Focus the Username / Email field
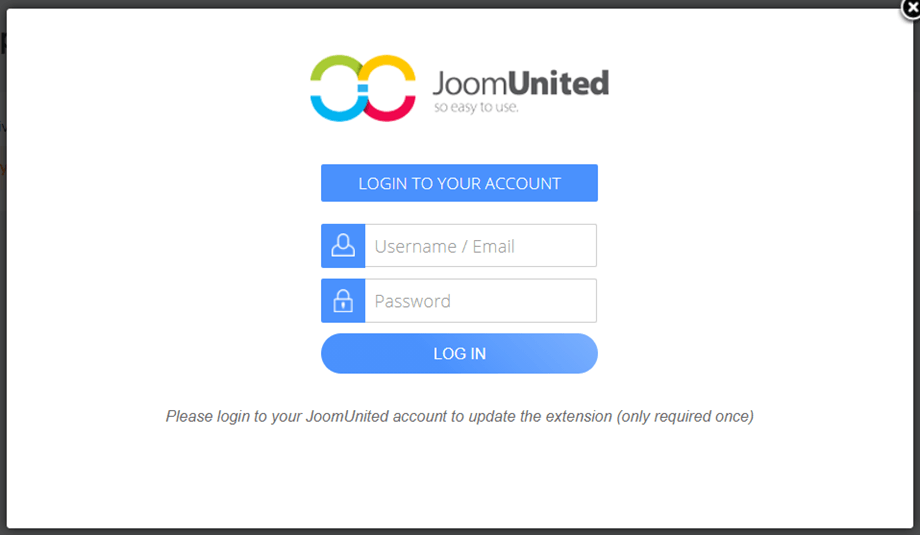Image resolution: width=920 pixels, height=535 pixels. click(x=480, y=246)
